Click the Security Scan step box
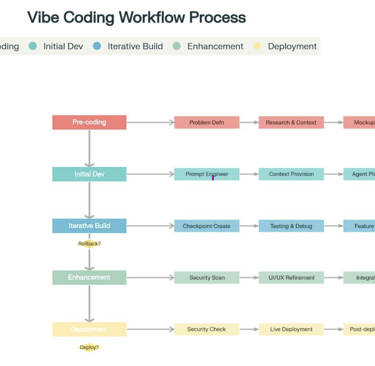 (x=207, y=278)
